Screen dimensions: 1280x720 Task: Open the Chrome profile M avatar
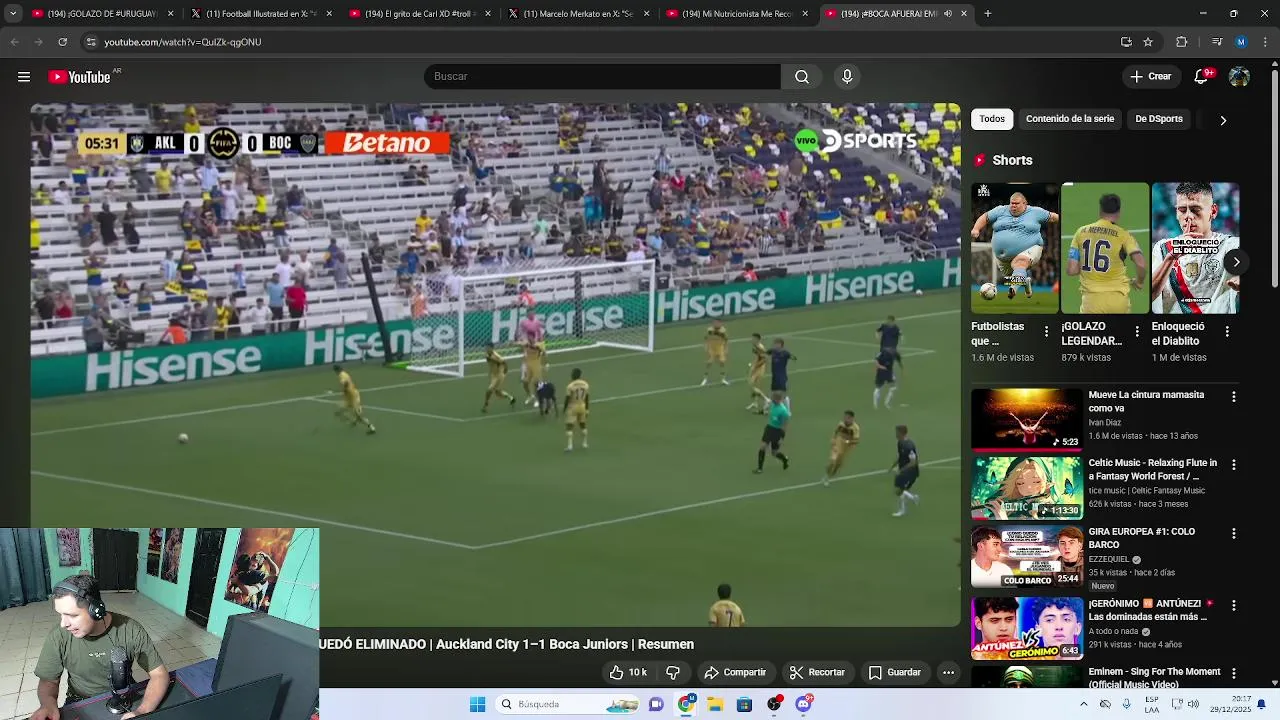(x=1241, y=42)
